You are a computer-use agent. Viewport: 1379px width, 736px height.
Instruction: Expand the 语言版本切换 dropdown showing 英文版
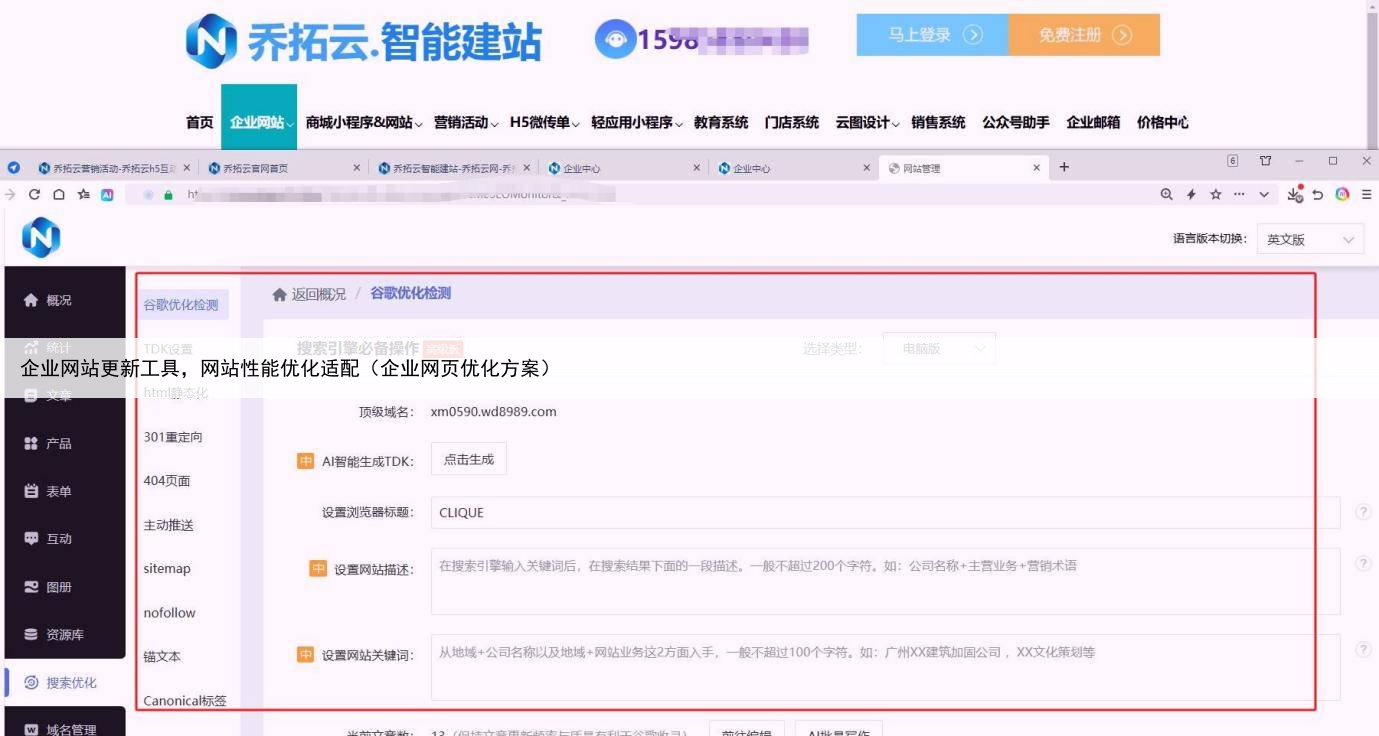[x=1309, y=240]
